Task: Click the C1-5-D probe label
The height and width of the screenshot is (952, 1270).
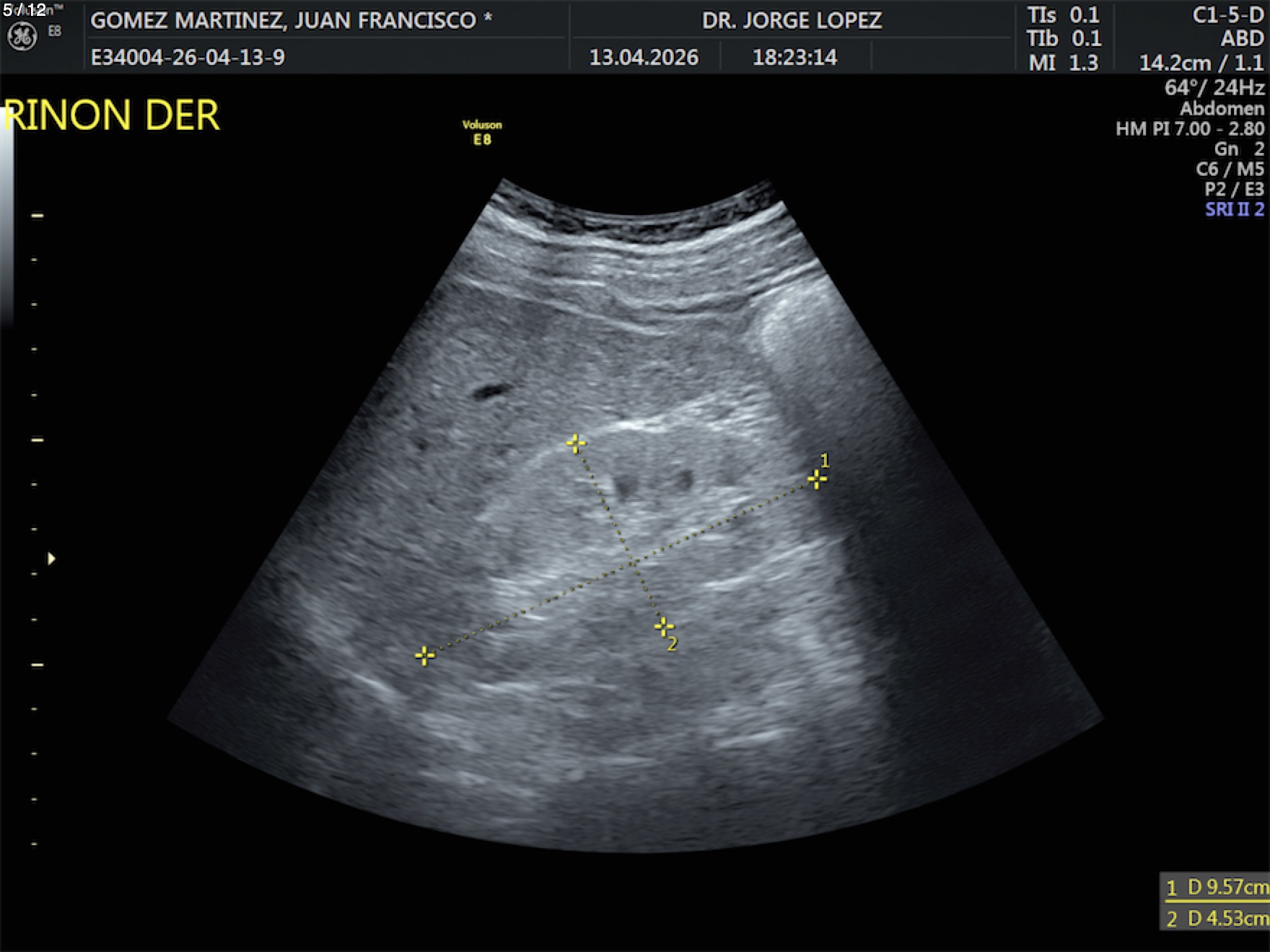Action: [x=1227, y=15]
